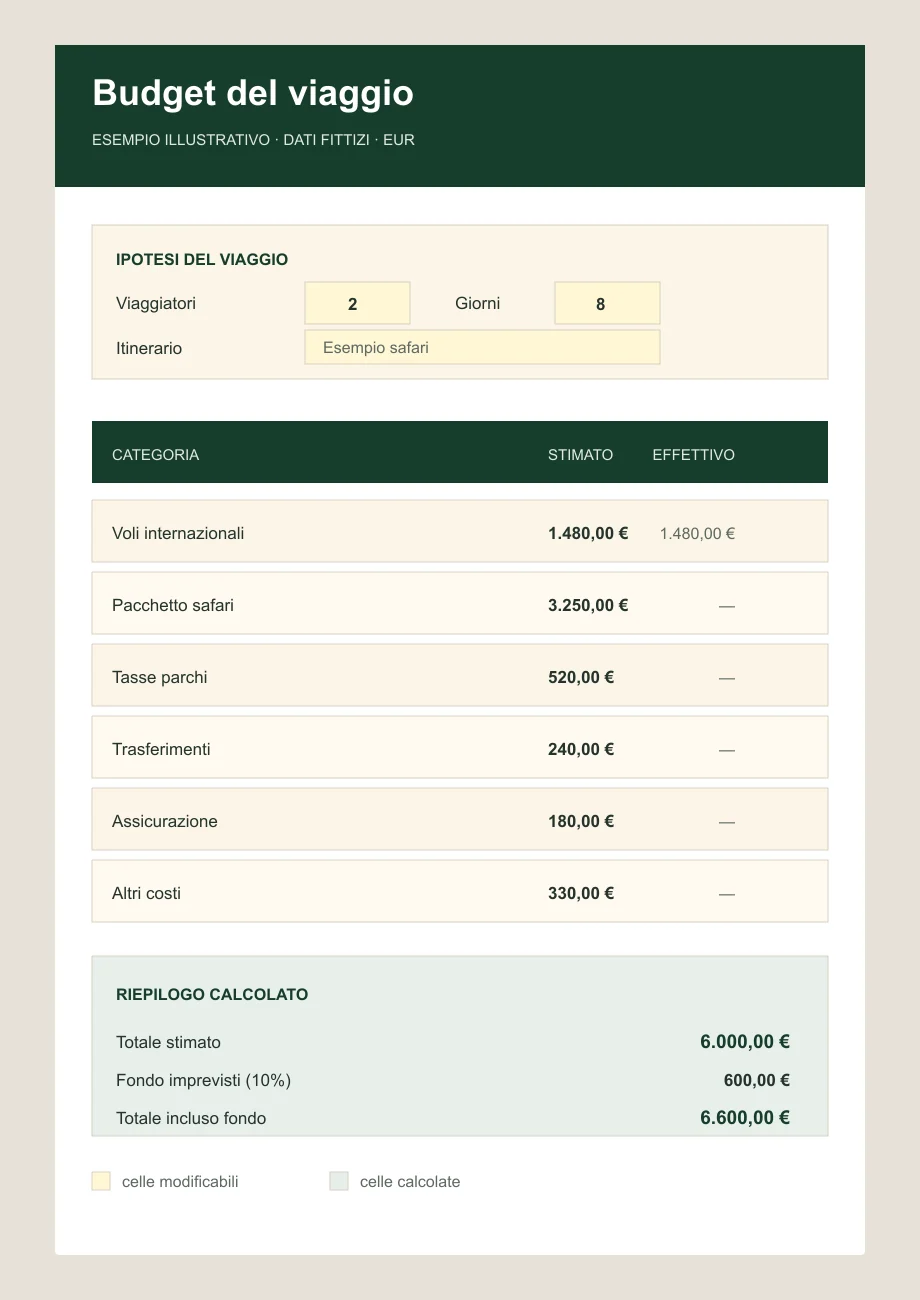
Task: Click the Fondo imprevisti (10%) label
Action: (203, 1080)
